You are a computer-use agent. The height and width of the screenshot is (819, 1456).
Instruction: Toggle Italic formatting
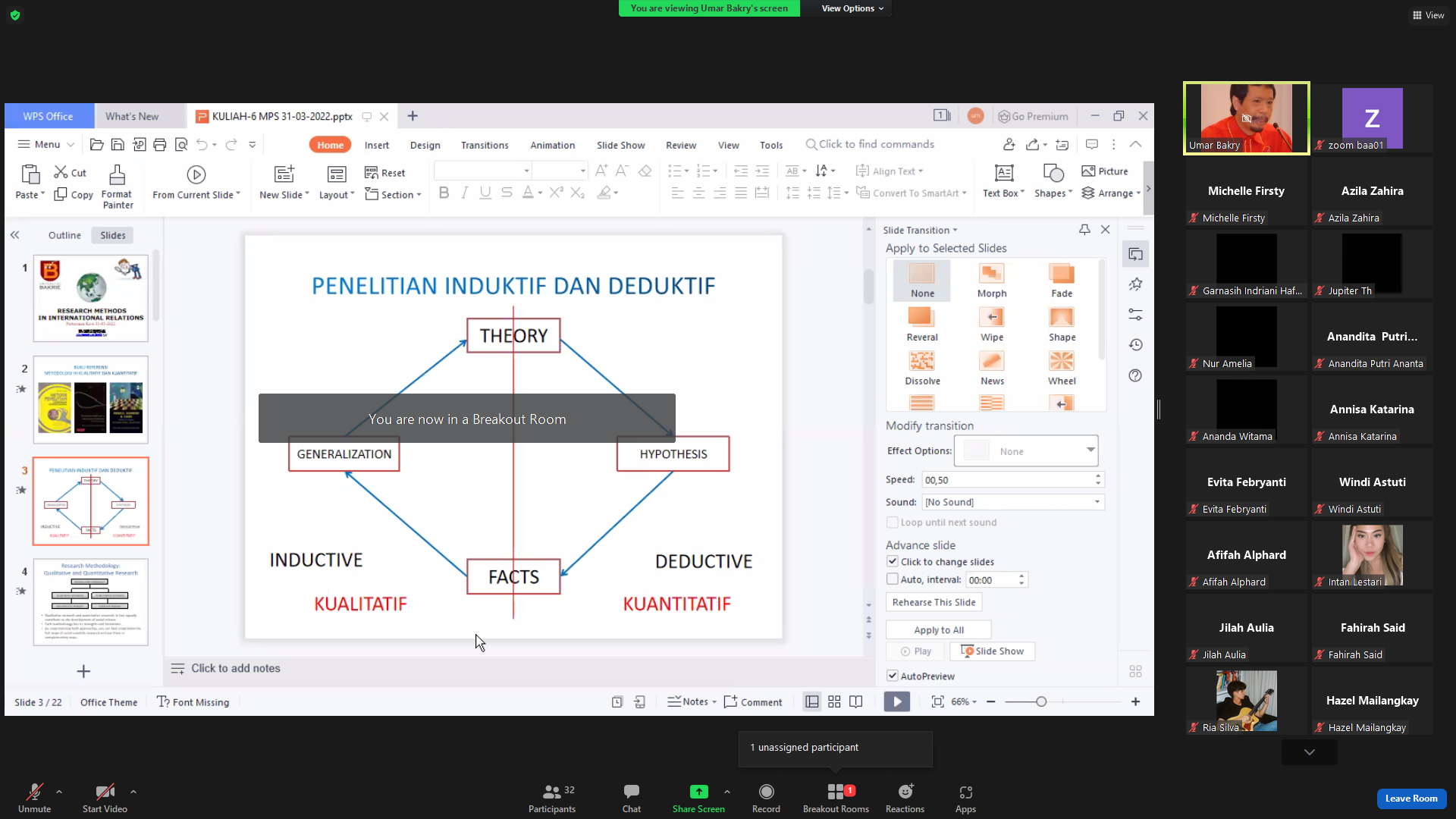(465, 193)
